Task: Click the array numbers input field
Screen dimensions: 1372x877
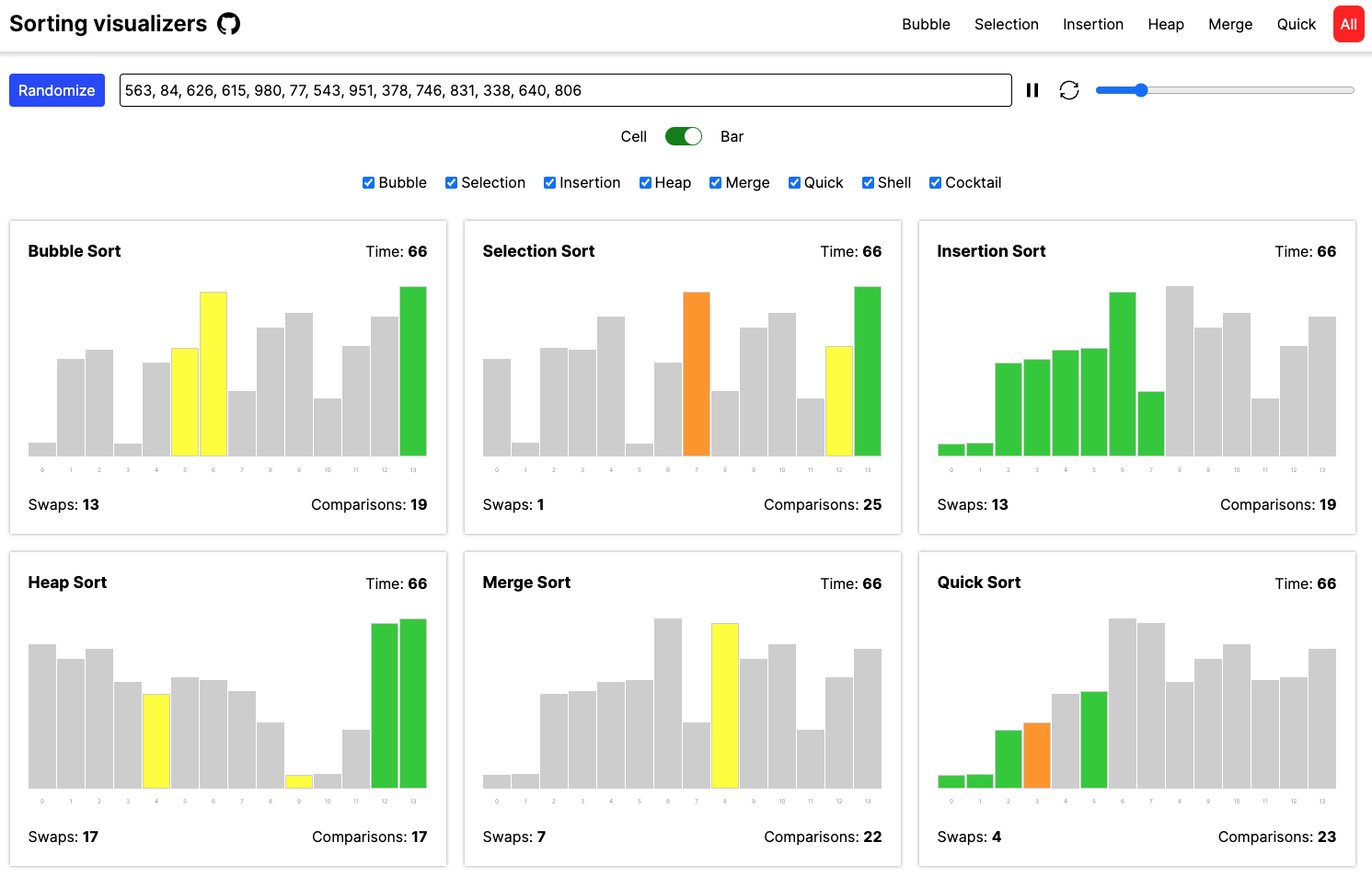Action: pyautogui.click(x=566, y=90)
